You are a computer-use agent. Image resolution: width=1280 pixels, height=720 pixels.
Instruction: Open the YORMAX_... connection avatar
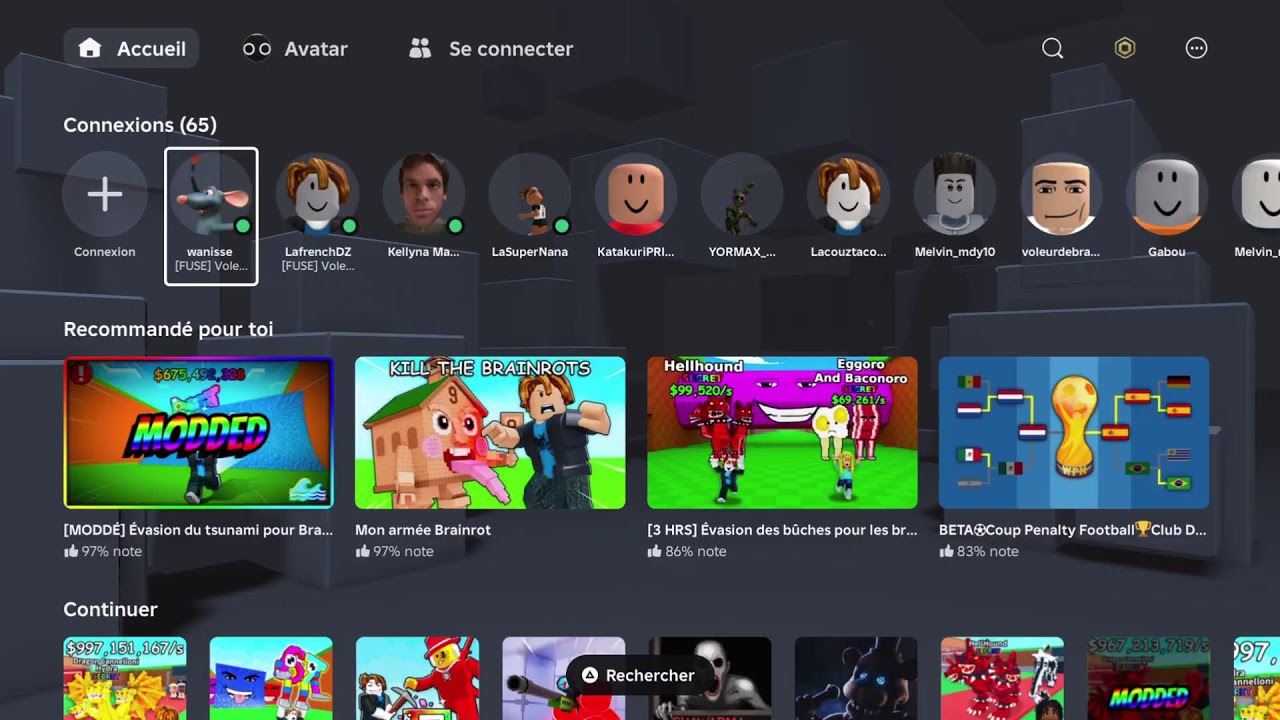coord(742,194)
